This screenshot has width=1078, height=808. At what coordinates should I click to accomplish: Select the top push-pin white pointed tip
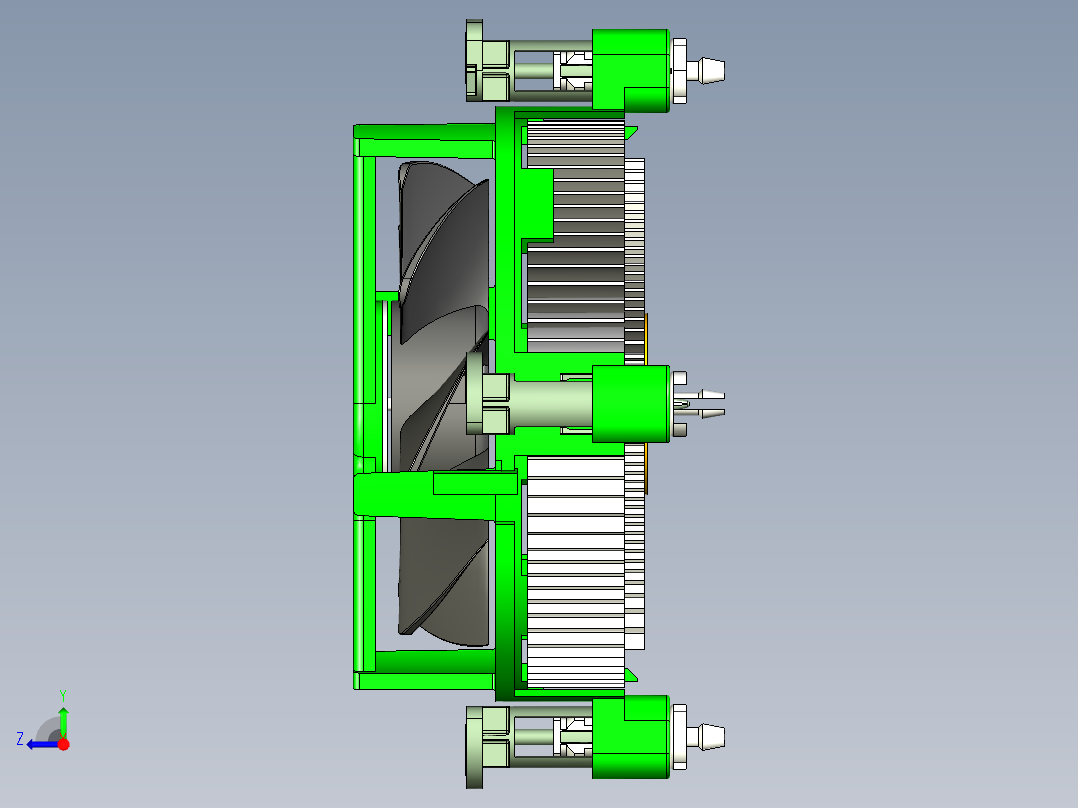coord(705,70)
